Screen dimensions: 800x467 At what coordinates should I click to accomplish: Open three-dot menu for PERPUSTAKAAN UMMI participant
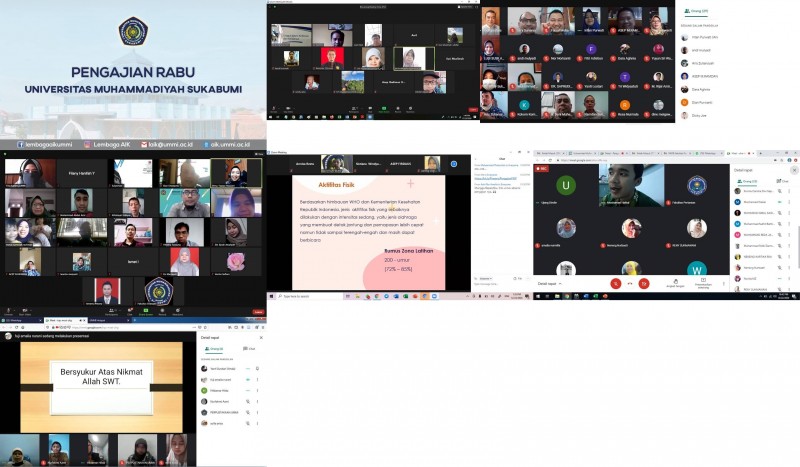[x=258, y=410]
